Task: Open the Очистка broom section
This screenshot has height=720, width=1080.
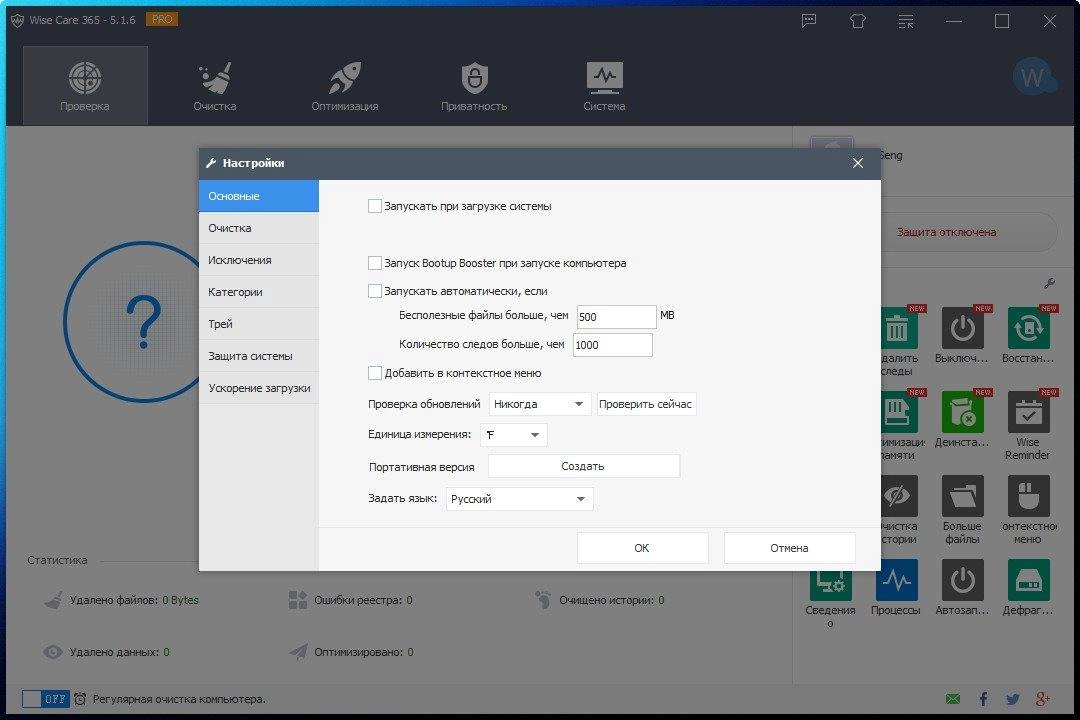Action: 215,85
